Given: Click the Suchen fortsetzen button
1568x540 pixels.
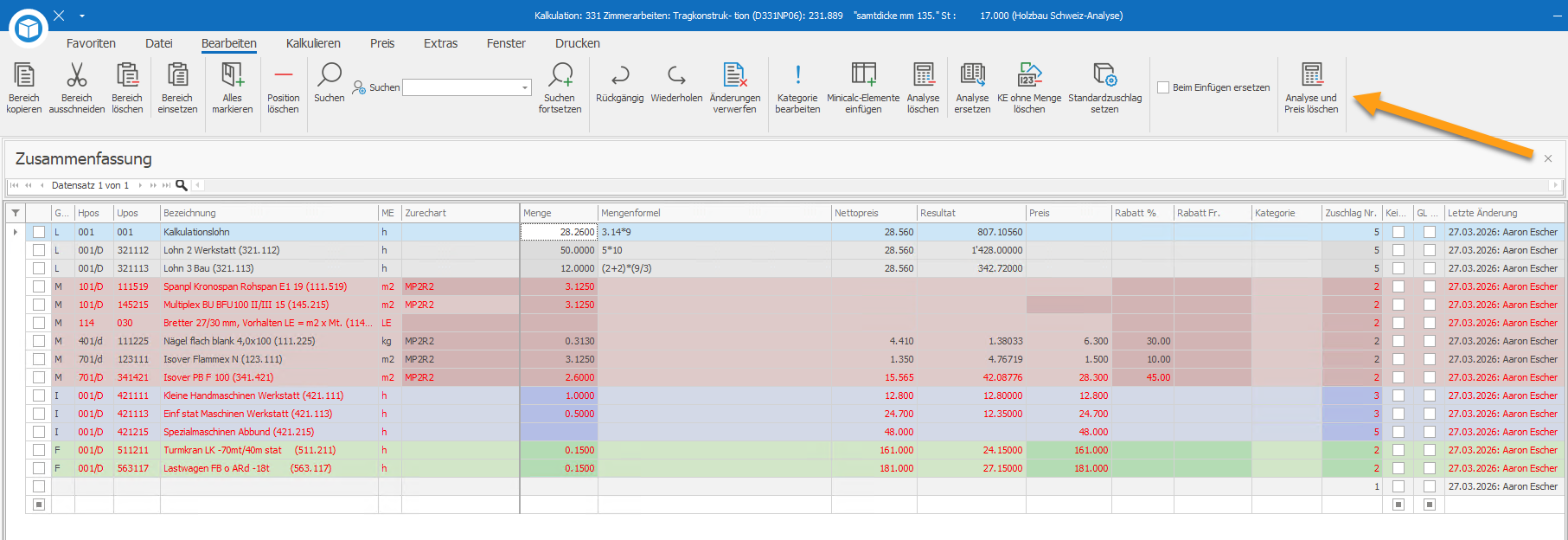Looking at the screenshot, I should pyautogui.click(x=560, y=87).
